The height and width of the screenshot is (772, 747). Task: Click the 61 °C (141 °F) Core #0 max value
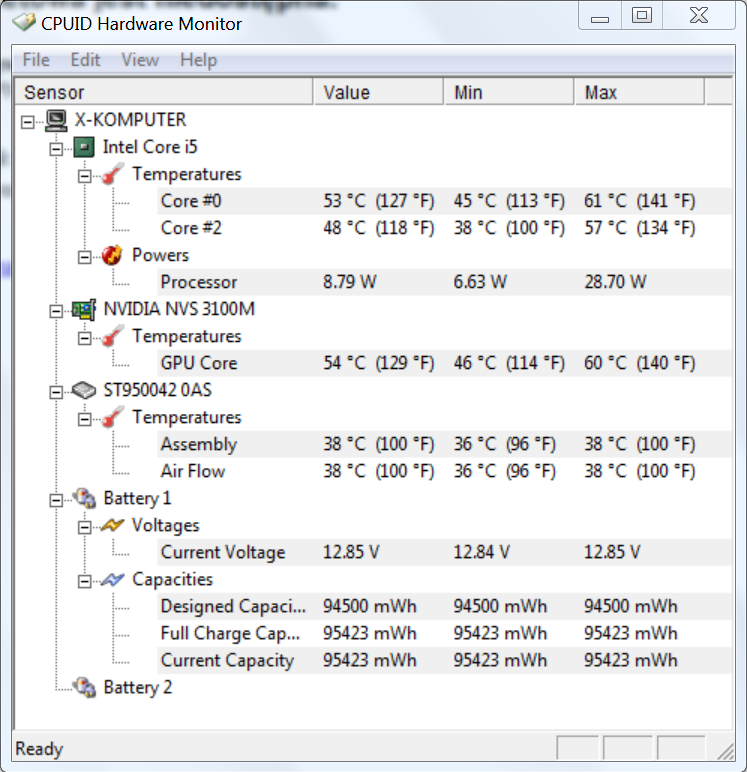640,201
